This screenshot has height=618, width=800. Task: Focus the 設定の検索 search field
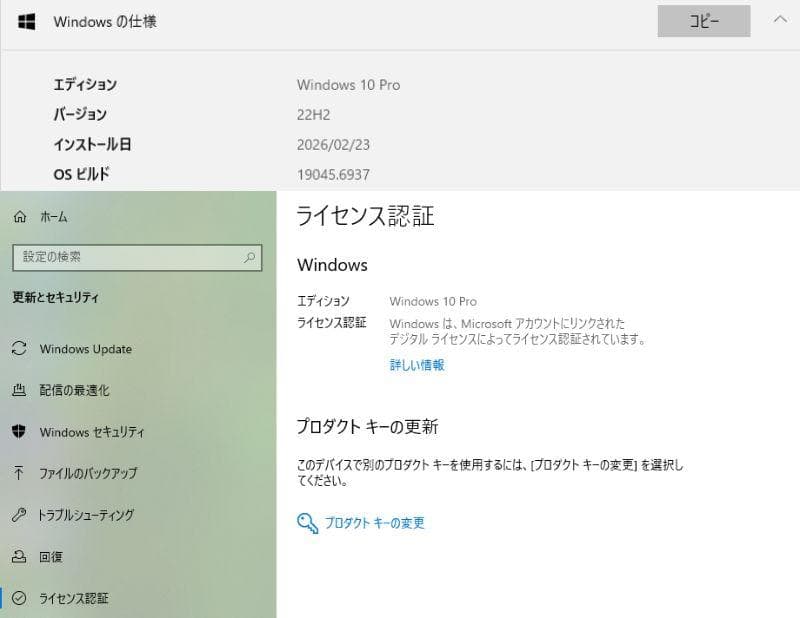(x=137, y=257)
